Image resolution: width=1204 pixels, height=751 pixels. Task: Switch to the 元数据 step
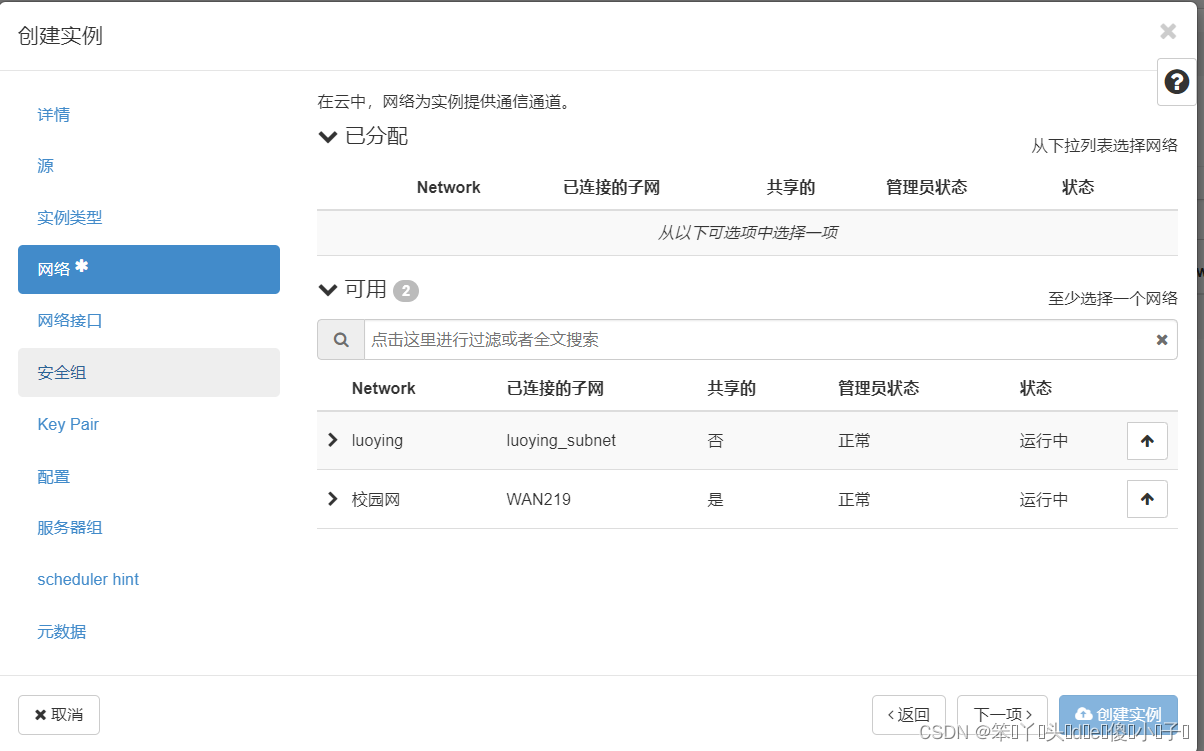(x=61, y=631)
